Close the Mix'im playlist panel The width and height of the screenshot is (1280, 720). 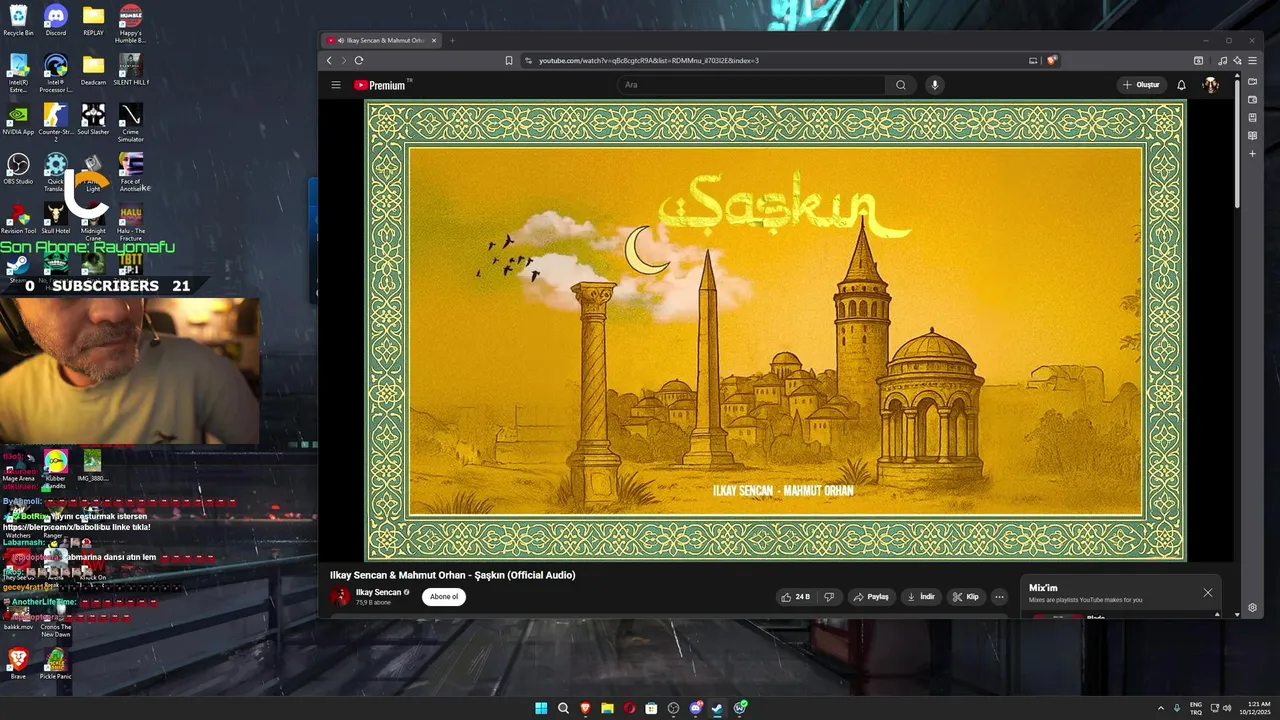pos(1207,592)
